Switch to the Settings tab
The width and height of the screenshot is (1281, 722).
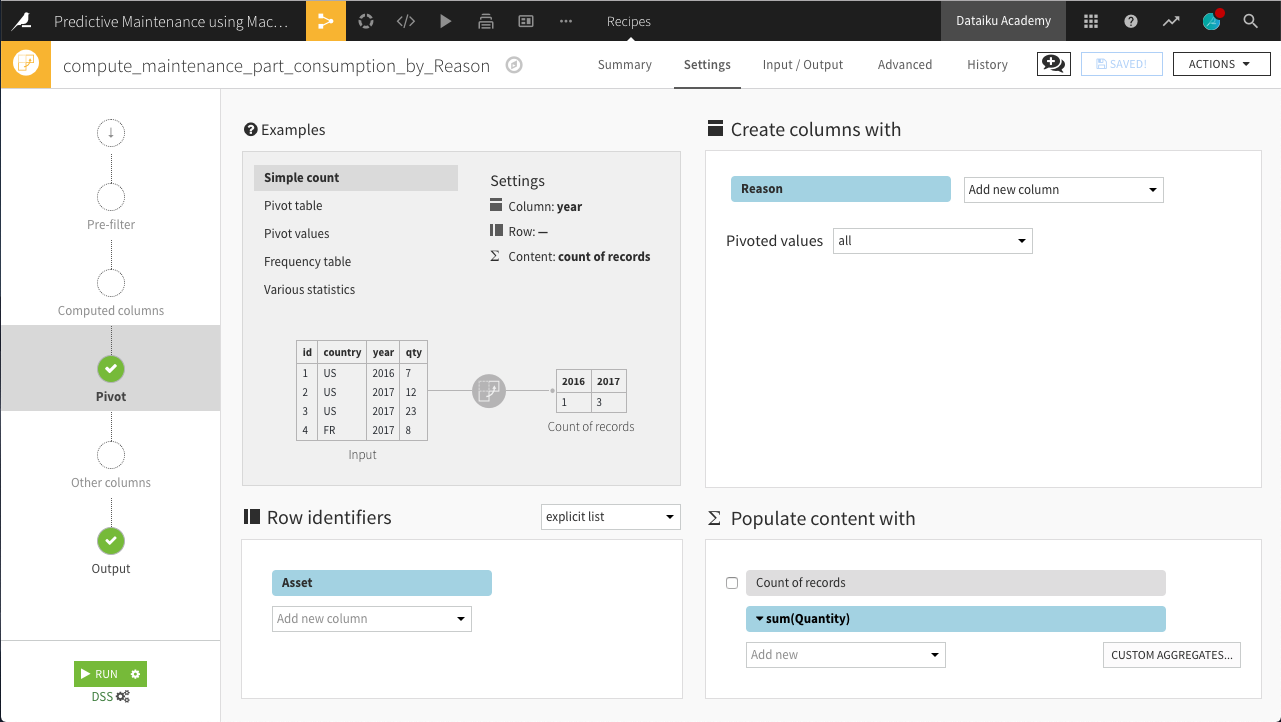707,65
